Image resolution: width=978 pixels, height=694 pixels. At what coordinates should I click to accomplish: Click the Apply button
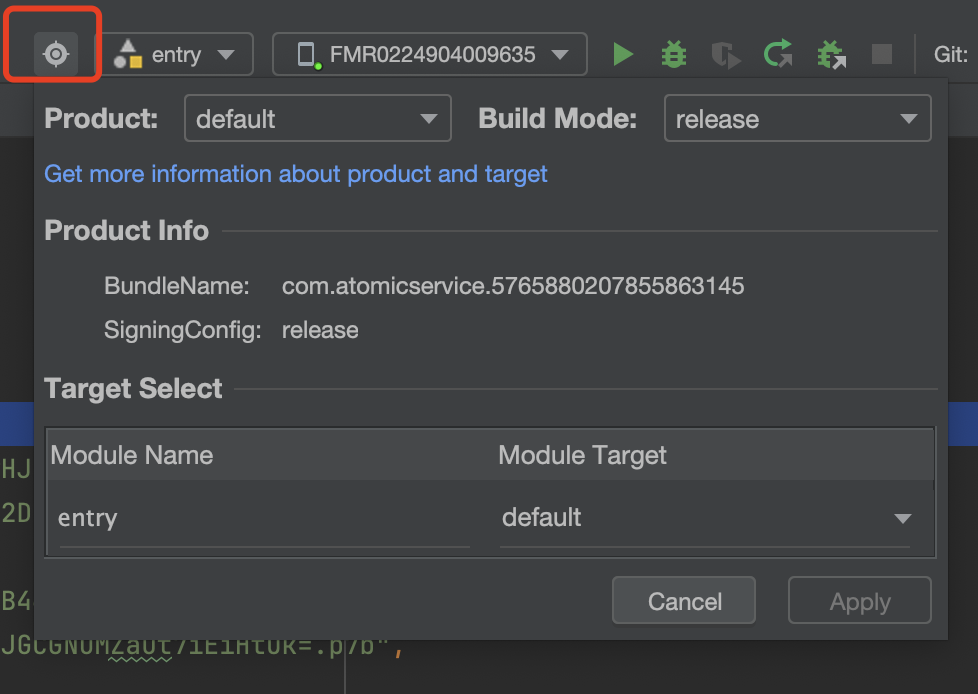pyautogui.click(x=859, y=600)
